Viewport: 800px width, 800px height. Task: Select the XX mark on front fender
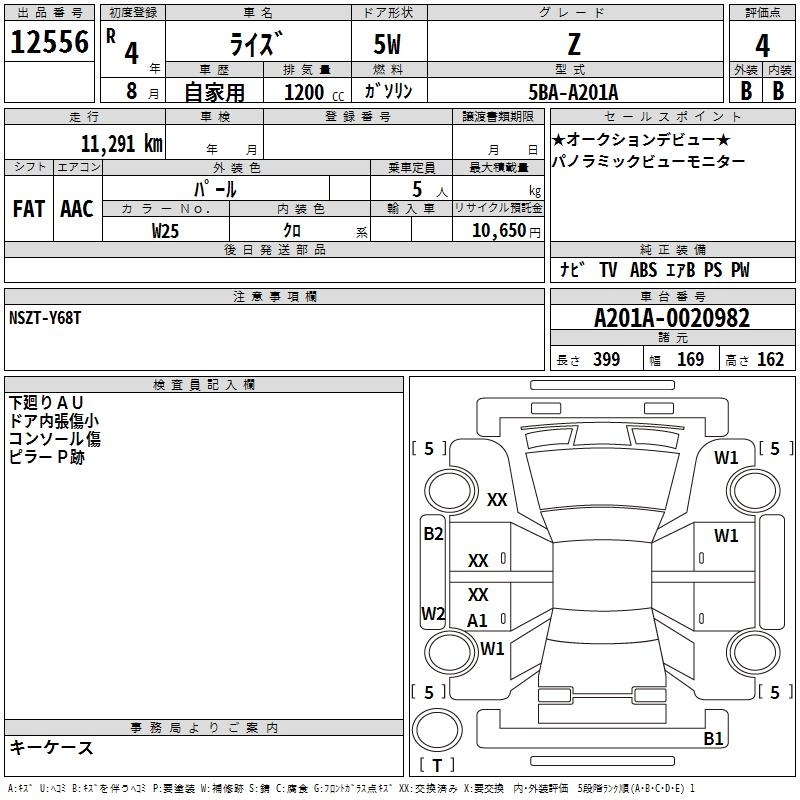[x=497, y=499]
